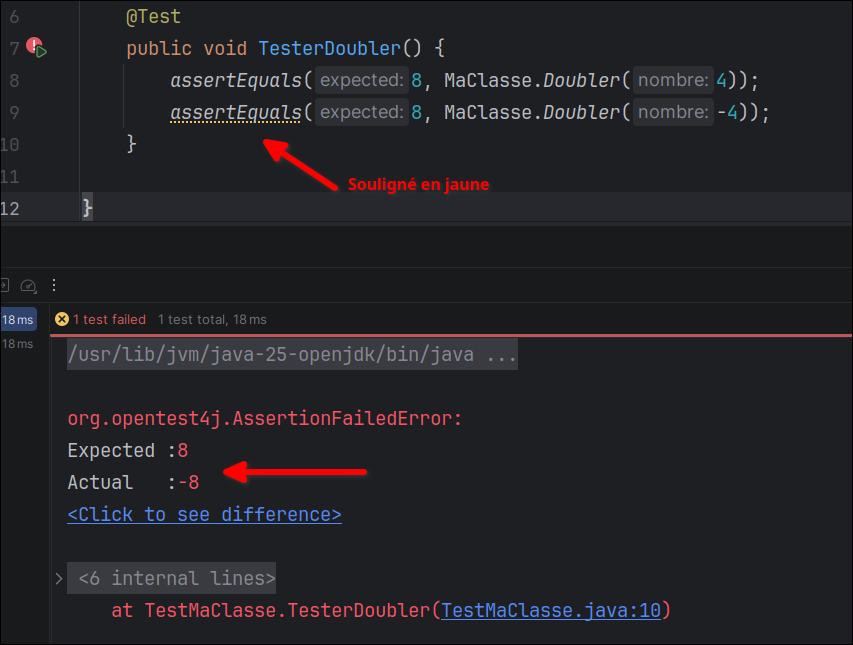Viewport: 853px width, 645px height.
Task: Click the '1 test failed' status text
Action: [109, 319]
